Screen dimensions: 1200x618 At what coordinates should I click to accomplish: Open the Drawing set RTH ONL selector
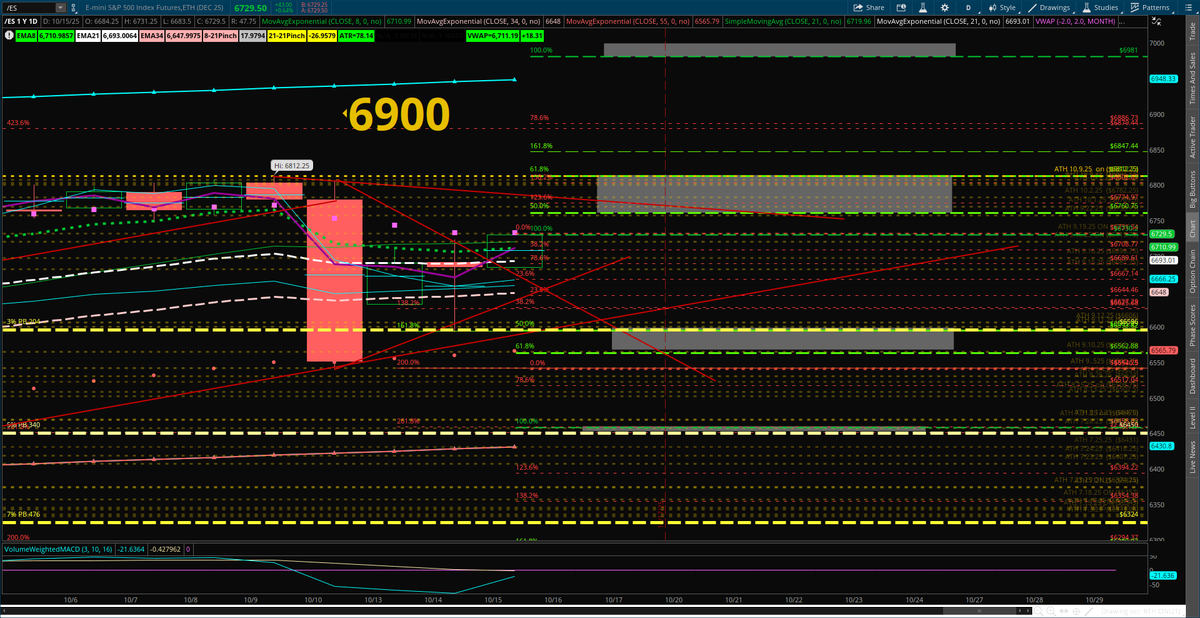click(1141, 611)
